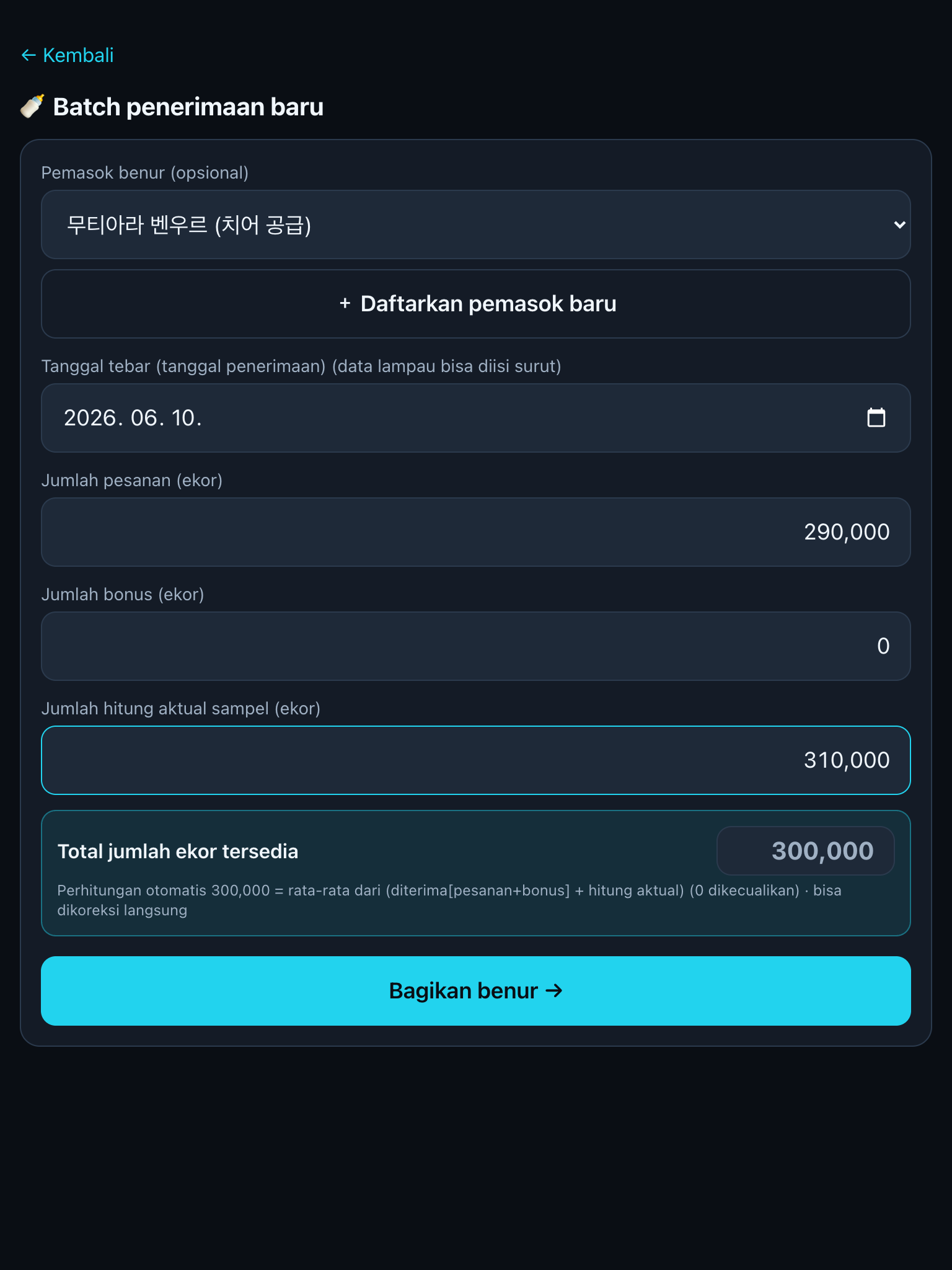This screenshot has width=952, height=1270.
Task: Select the day 10 in date field
Action: click(x=184, y=418)
